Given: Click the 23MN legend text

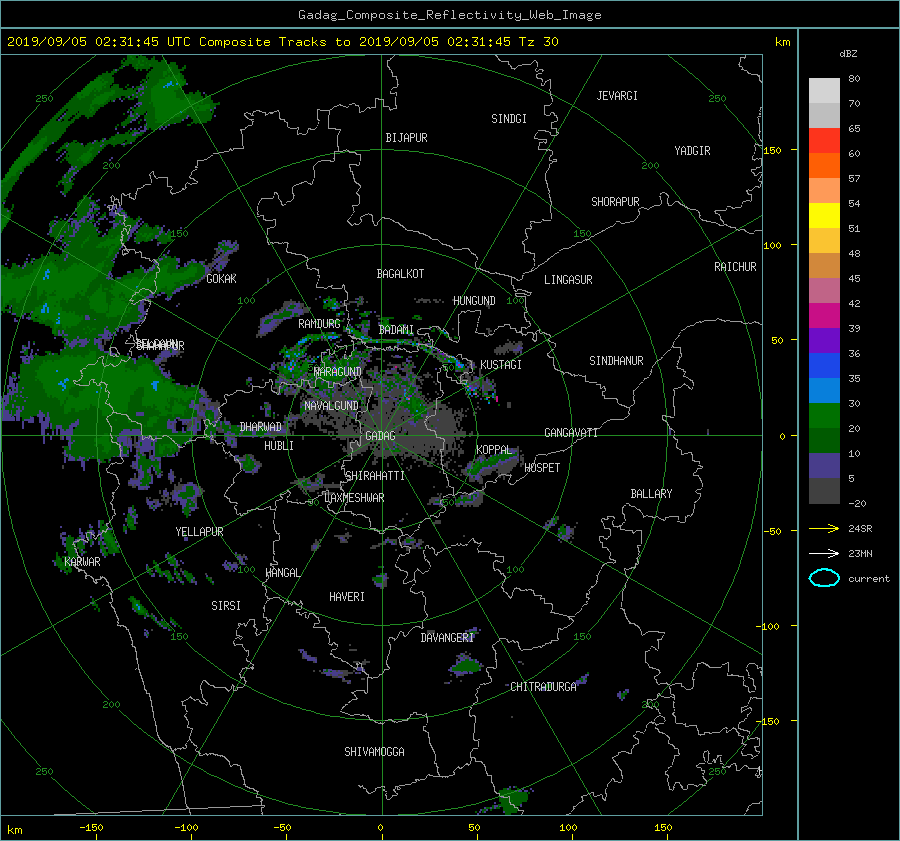Looking at the screenshot, I should pyautogui.click(x=860, y=554).
